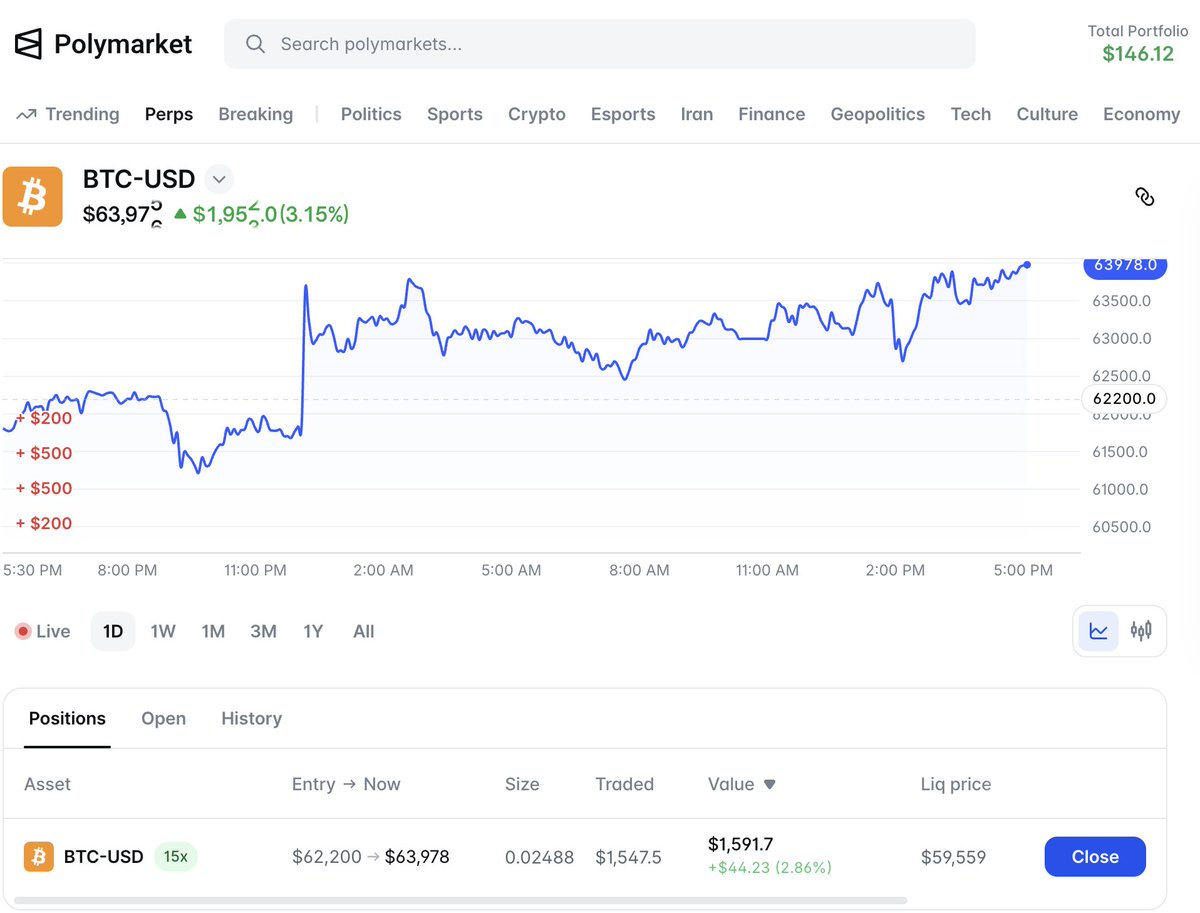Focus the Search polymarkets field
1200x913 pixels.
600,44
